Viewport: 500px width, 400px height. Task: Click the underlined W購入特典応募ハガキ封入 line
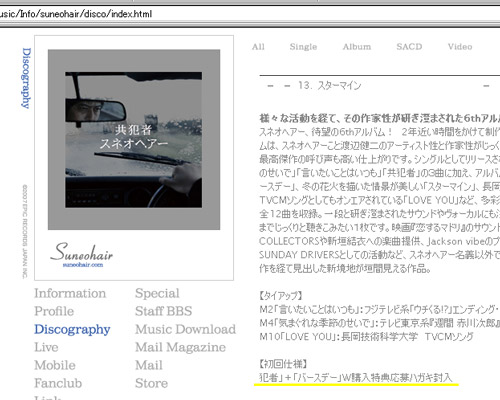356,378
